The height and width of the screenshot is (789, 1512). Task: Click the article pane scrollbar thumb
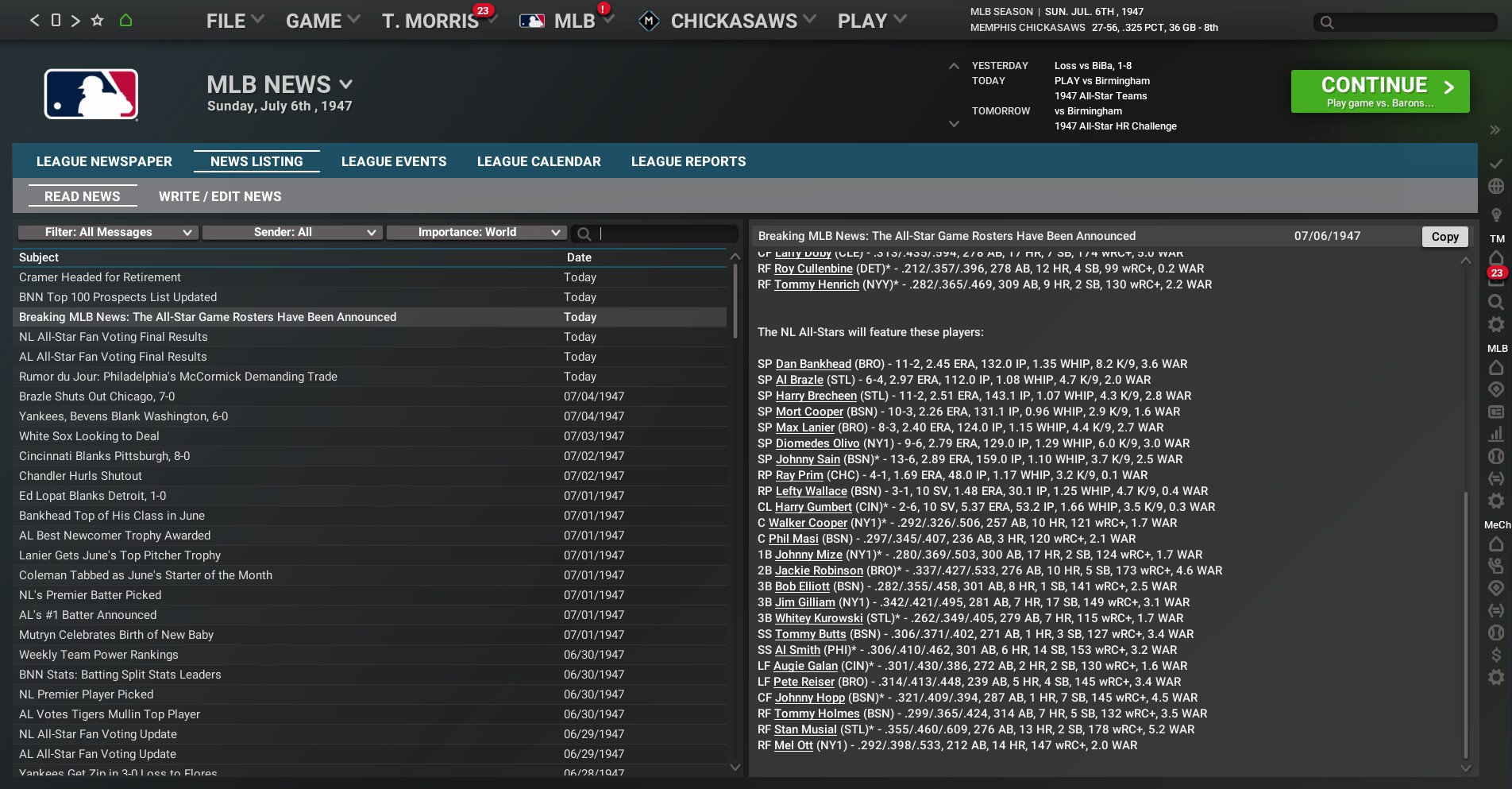1466,625
